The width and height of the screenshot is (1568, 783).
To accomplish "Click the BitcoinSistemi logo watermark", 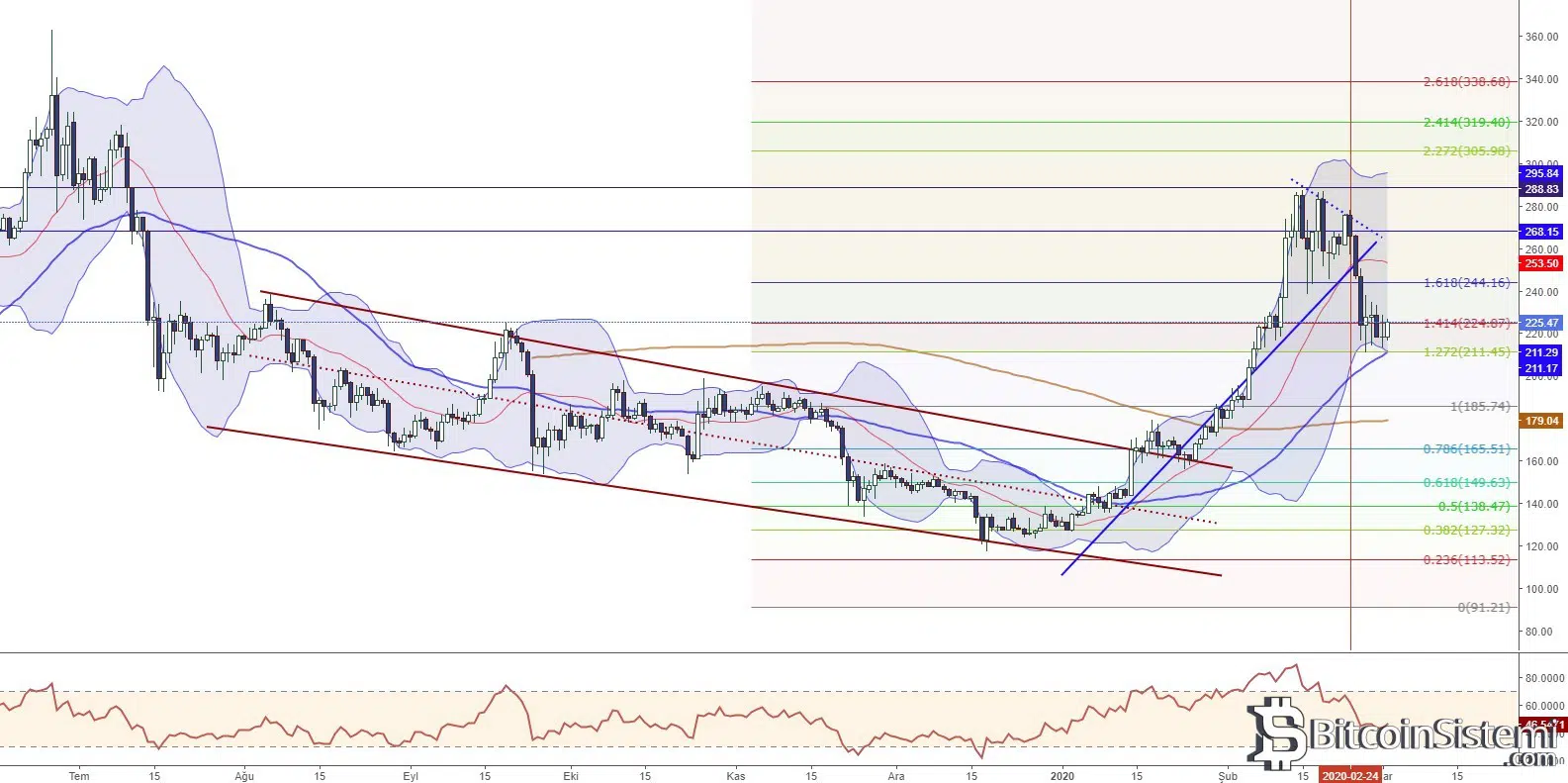I will [x=1405, y=734].
